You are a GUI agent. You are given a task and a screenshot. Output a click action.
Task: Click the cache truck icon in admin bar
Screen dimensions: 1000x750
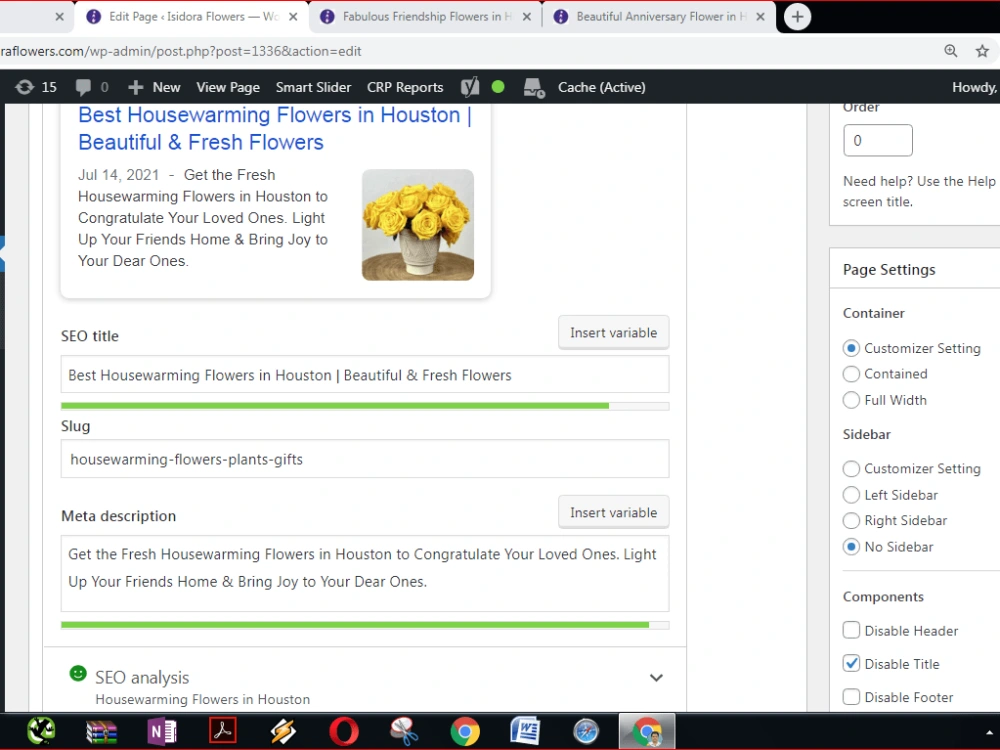[534, 87]
